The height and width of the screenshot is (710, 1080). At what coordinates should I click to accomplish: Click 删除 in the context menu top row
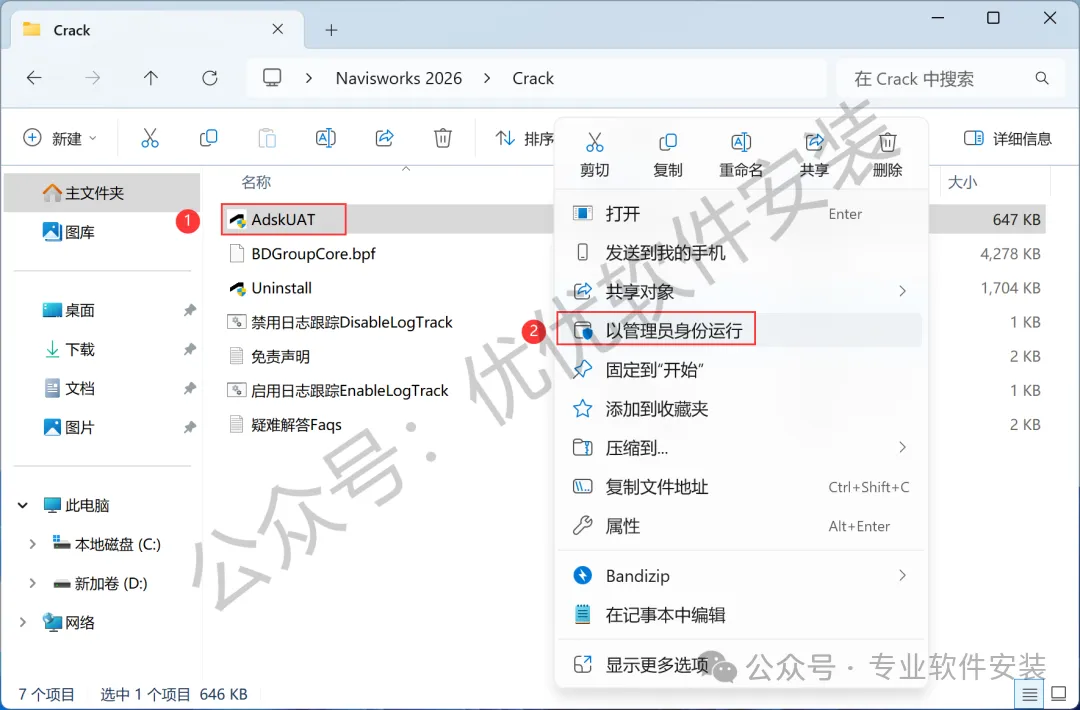coord(887,155)
